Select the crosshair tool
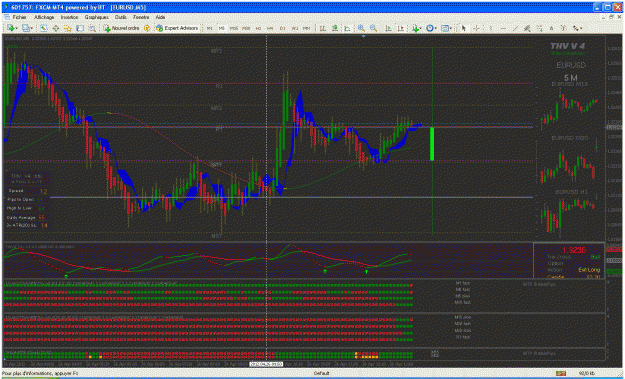The height and width of the screenshot is (379, 625). coord(476,28)
